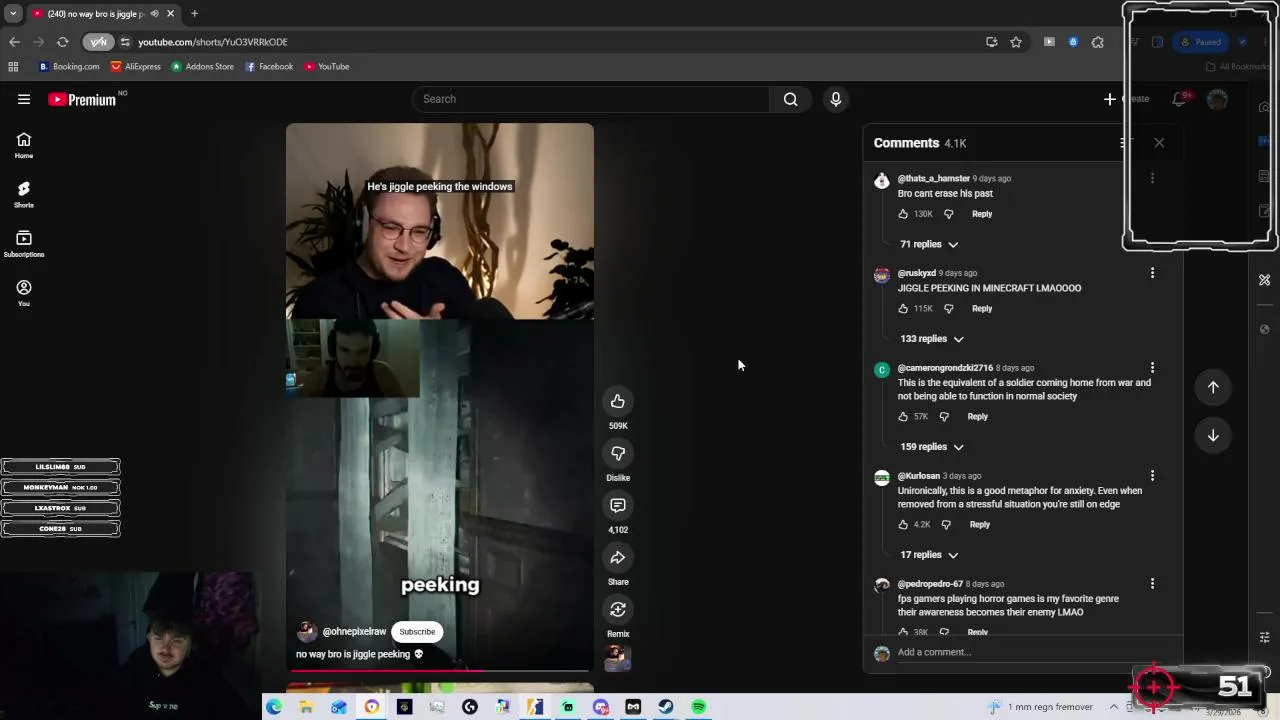This screenshot has height=720, width=1280.
Task: Subscribe to @ohnepixelraw
Action: click(x=417, y=632)
